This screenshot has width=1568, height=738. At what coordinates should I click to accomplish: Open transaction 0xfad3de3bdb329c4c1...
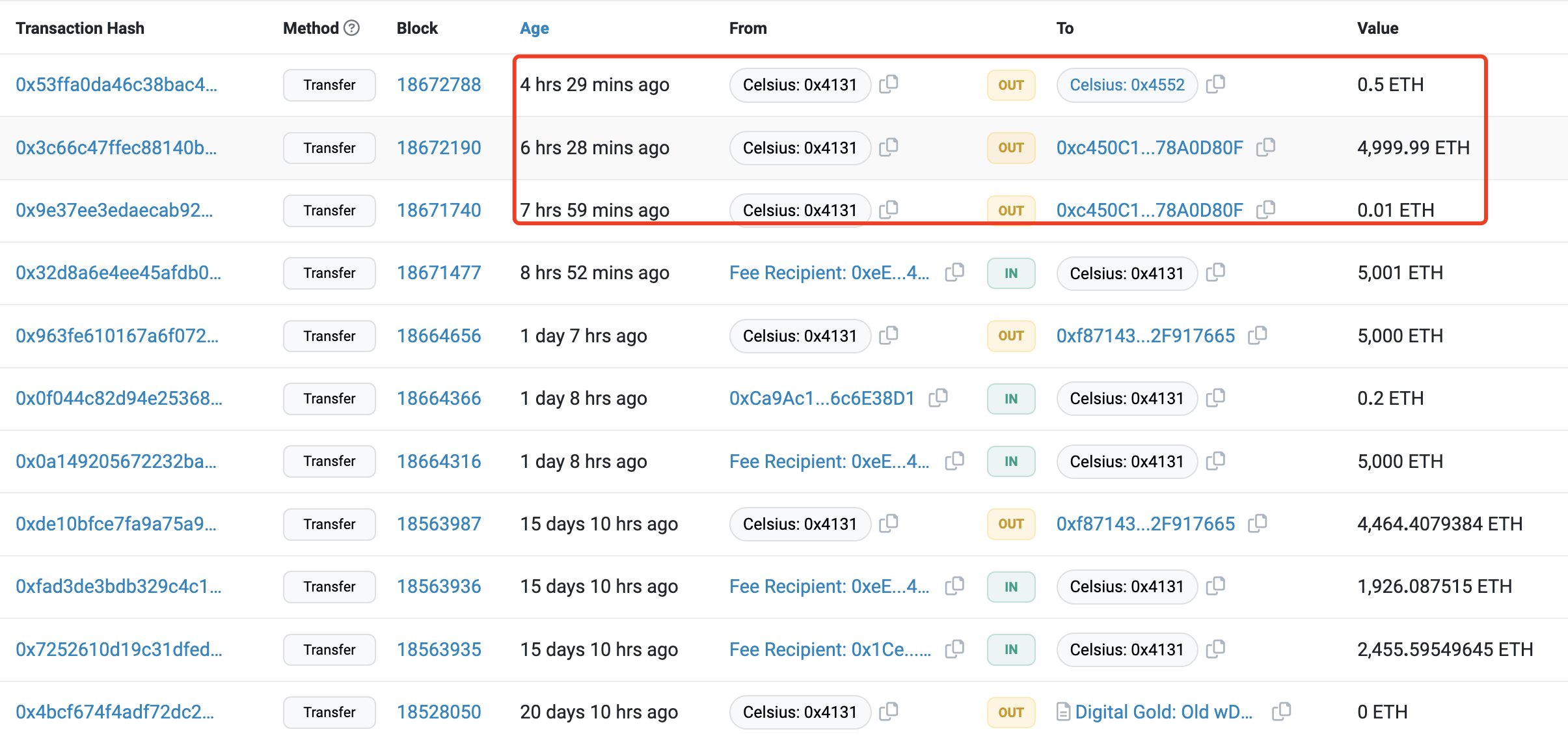[x=118, y=586]
